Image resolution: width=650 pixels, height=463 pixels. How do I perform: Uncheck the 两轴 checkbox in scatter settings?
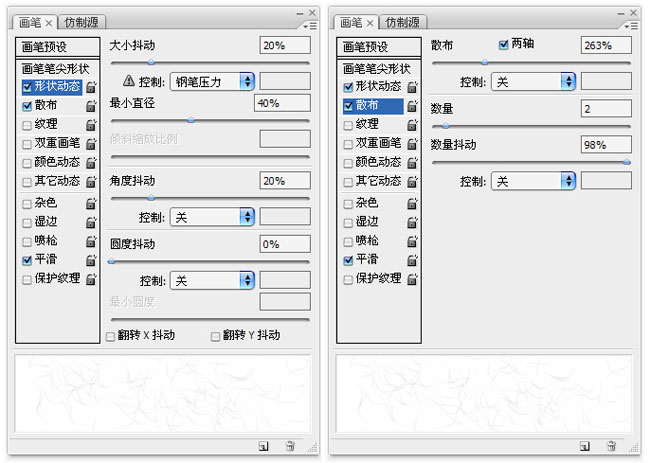[x=503, y=45]
